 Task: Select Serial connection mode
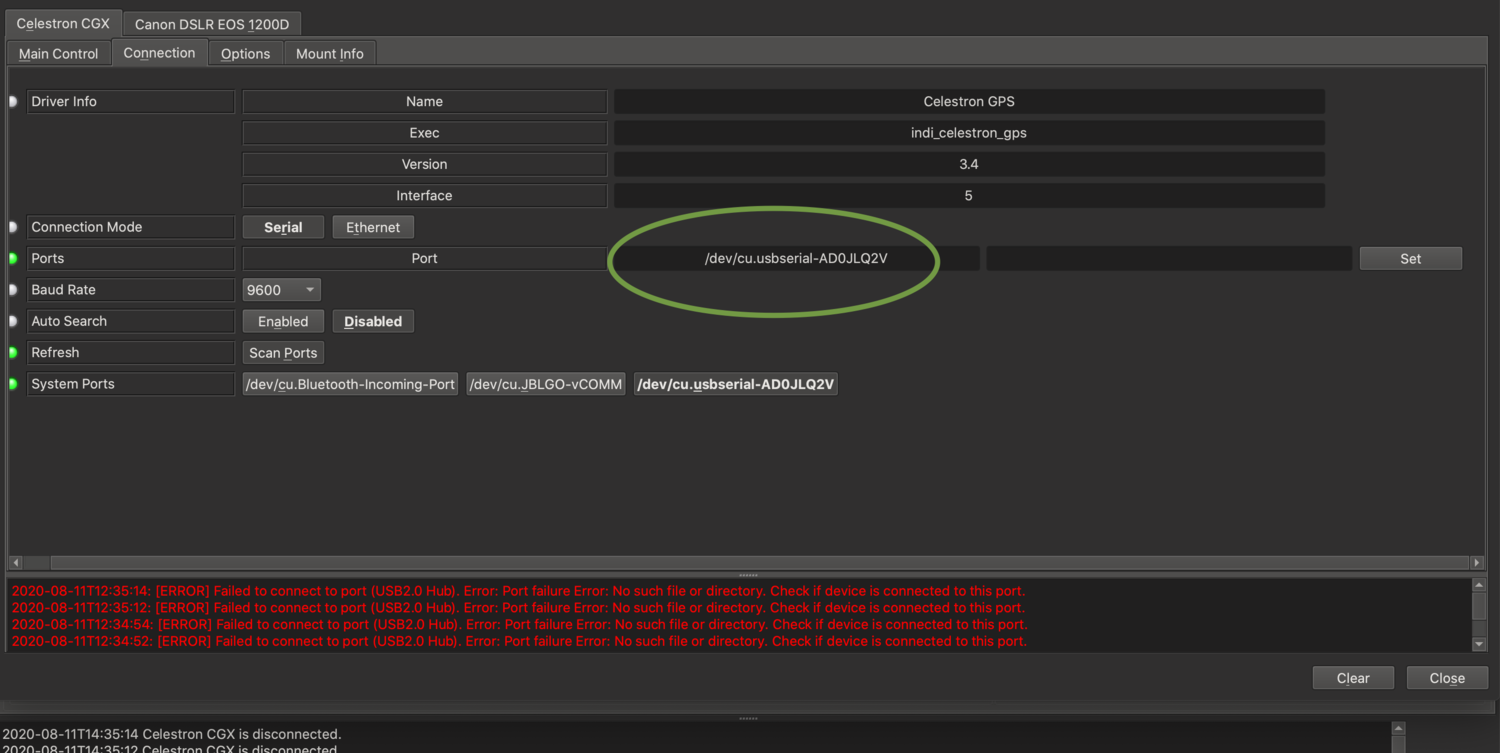284,227
